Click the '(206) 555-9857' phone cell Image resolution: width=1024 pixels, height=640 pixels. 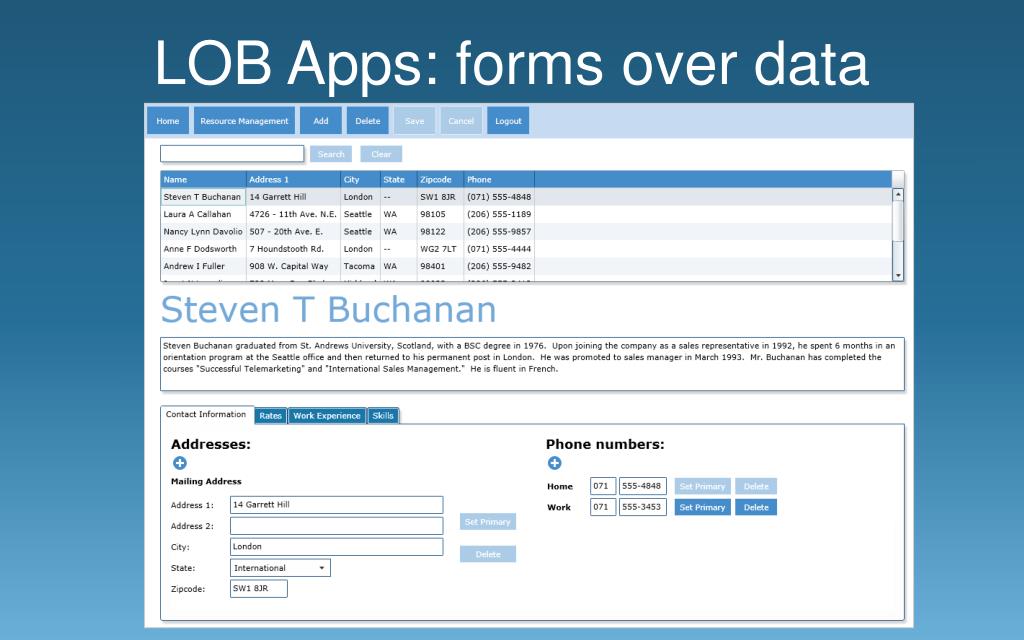[499, 231]
